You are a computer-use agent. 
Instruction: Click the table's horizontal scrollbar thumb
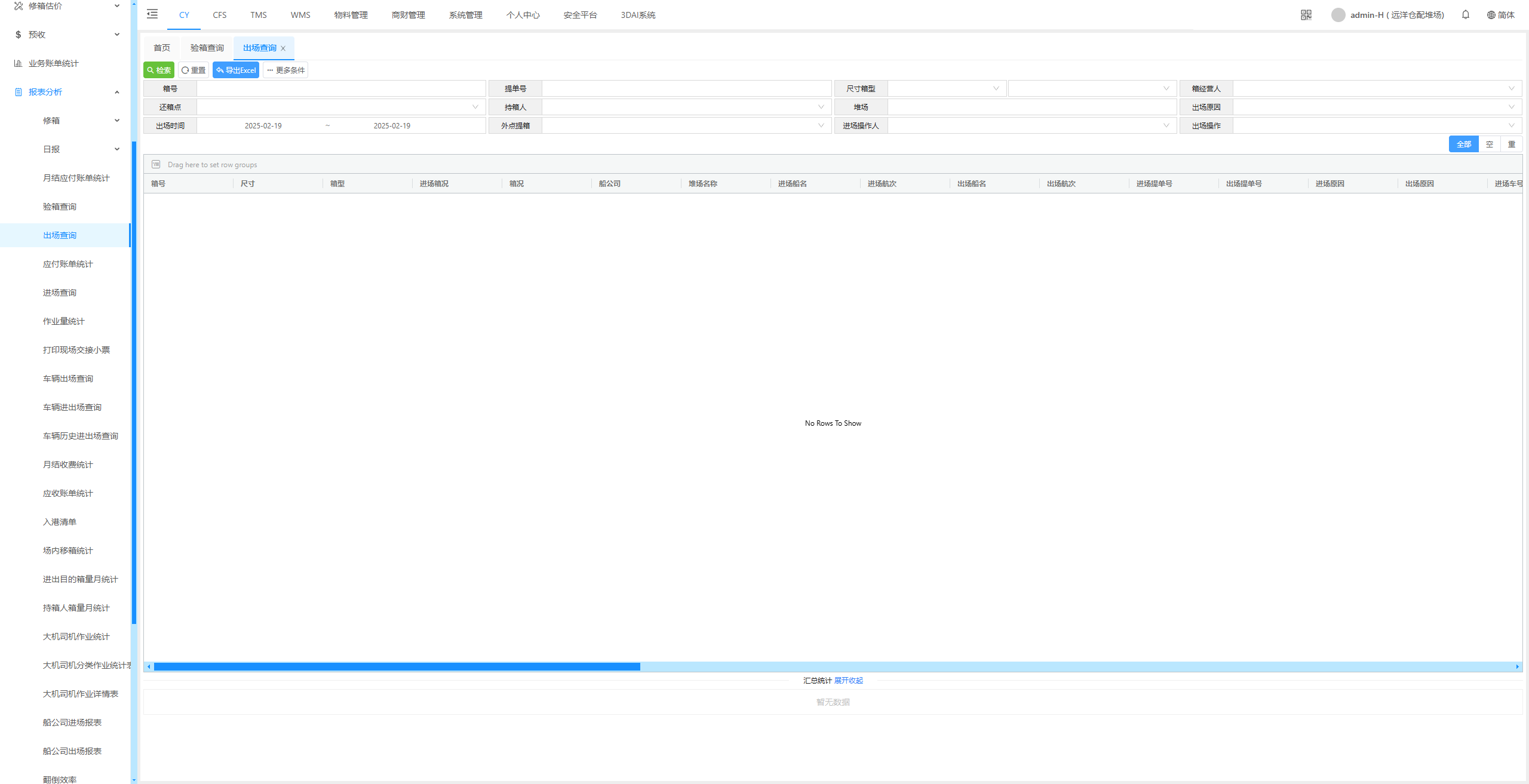397,666
